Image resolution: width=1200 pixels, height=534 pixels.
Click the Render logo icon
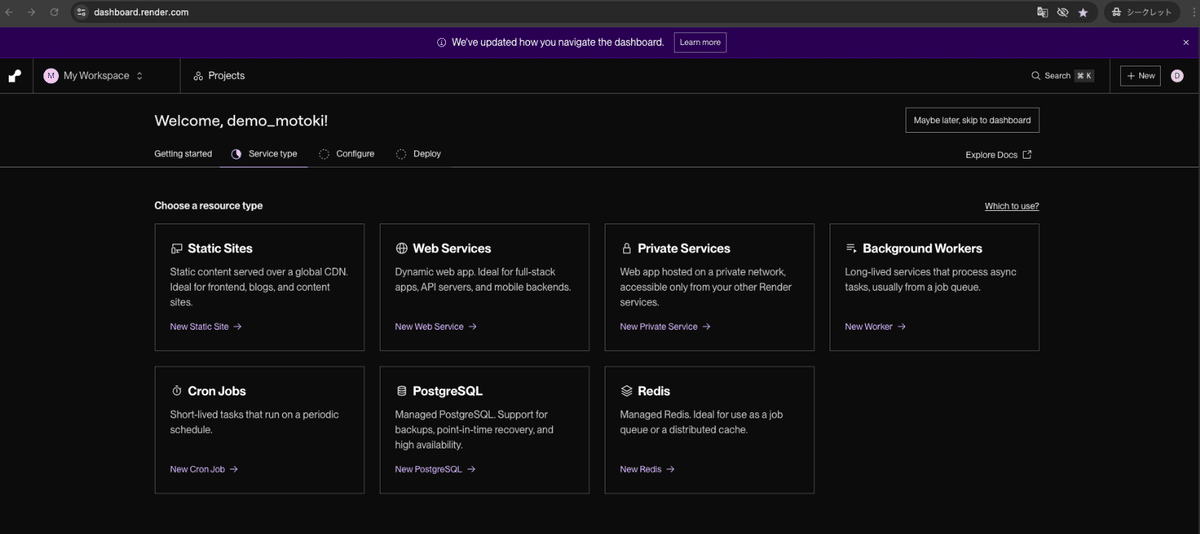click(15, 76)
